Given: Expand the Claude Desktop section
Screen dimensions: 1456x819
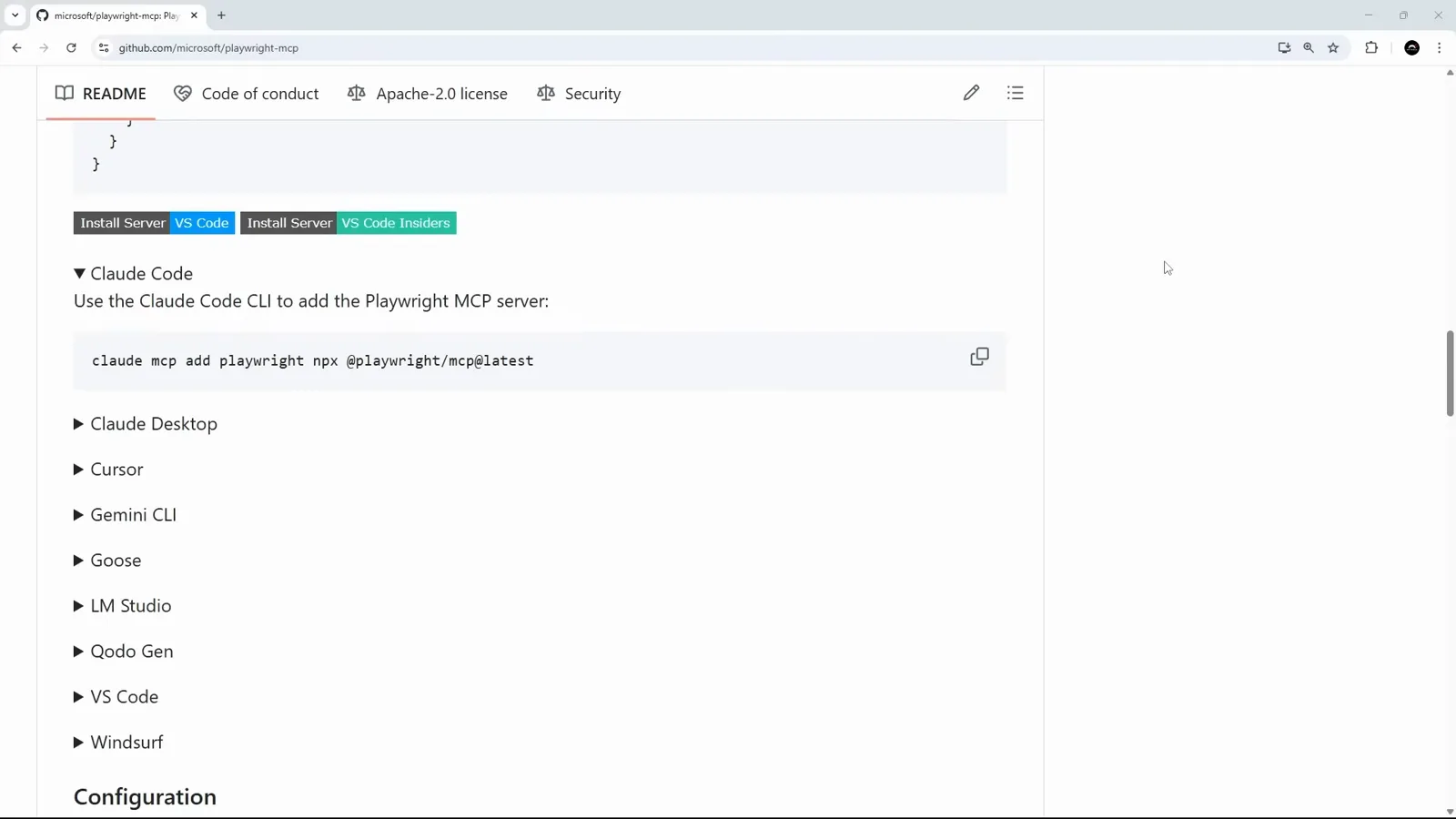Looking at the screenshot, I should (146, 424).
